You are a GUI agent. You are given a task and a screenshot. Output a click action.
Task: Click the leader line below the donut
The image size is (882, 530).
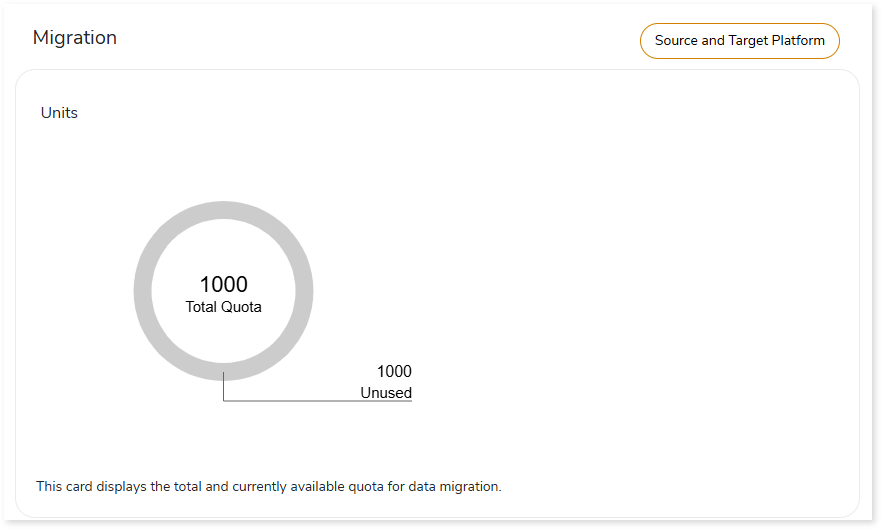point(223,388)
